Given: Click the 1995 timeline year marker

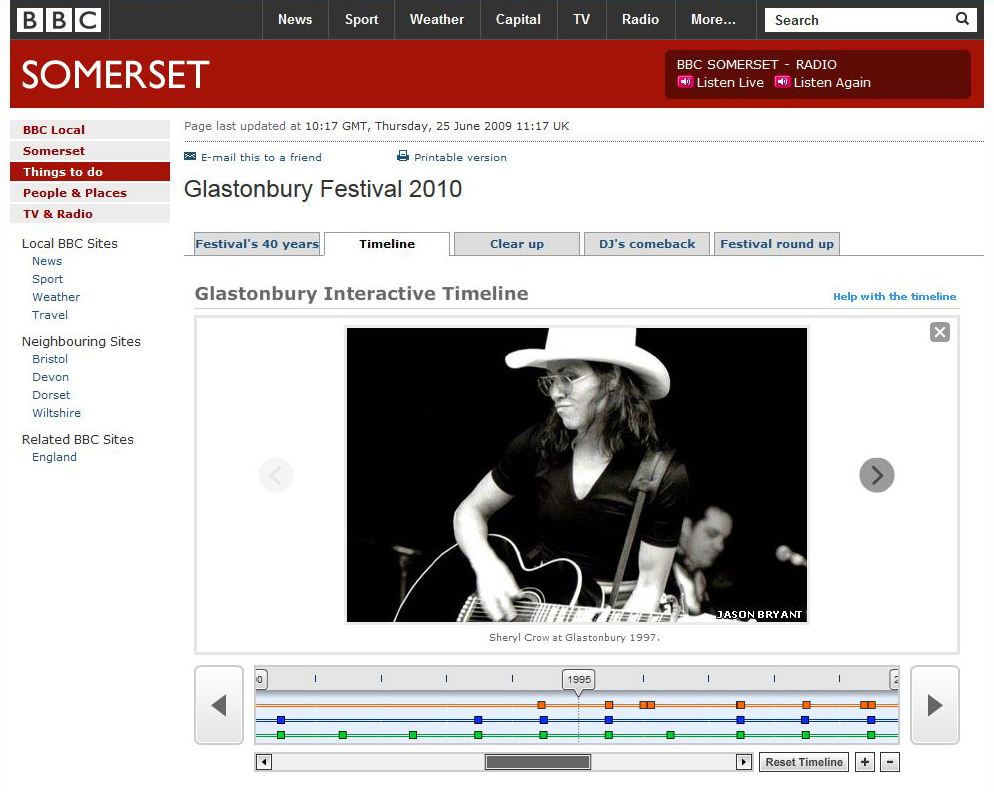Looking at the screenshot, I should pyautogui.click(x=579, y=679).
